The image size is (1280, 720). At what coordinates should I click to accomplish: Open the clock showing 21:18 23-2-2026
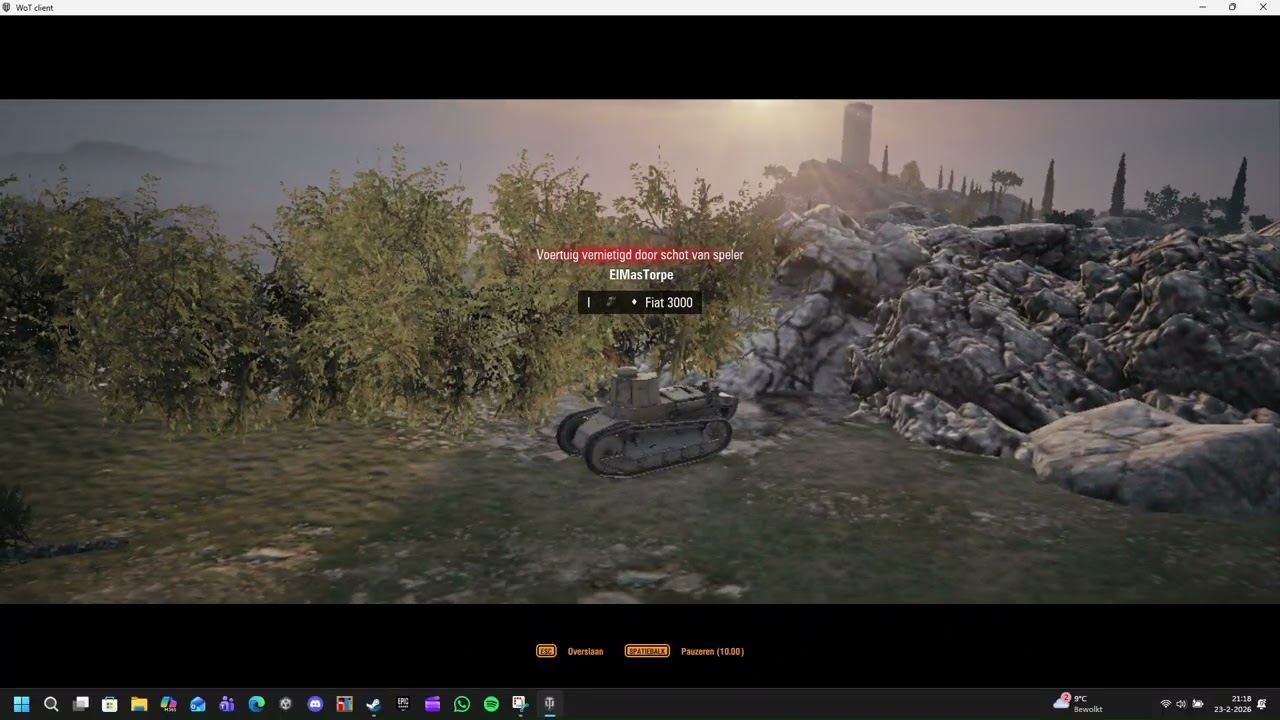click(x=1234, y=704)
